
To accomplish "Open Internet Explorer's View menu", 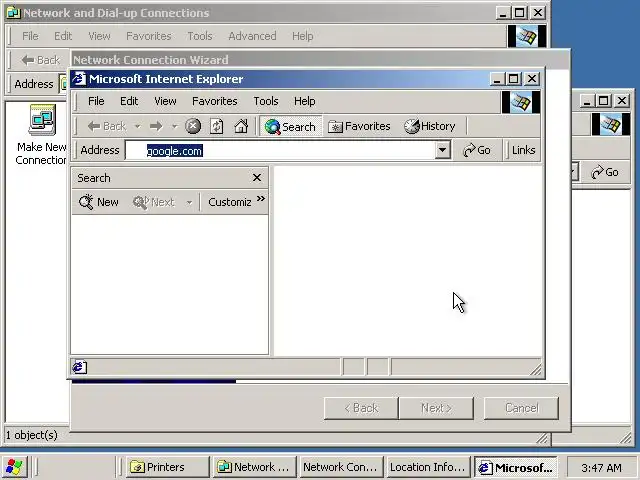I will click(165, 101).
